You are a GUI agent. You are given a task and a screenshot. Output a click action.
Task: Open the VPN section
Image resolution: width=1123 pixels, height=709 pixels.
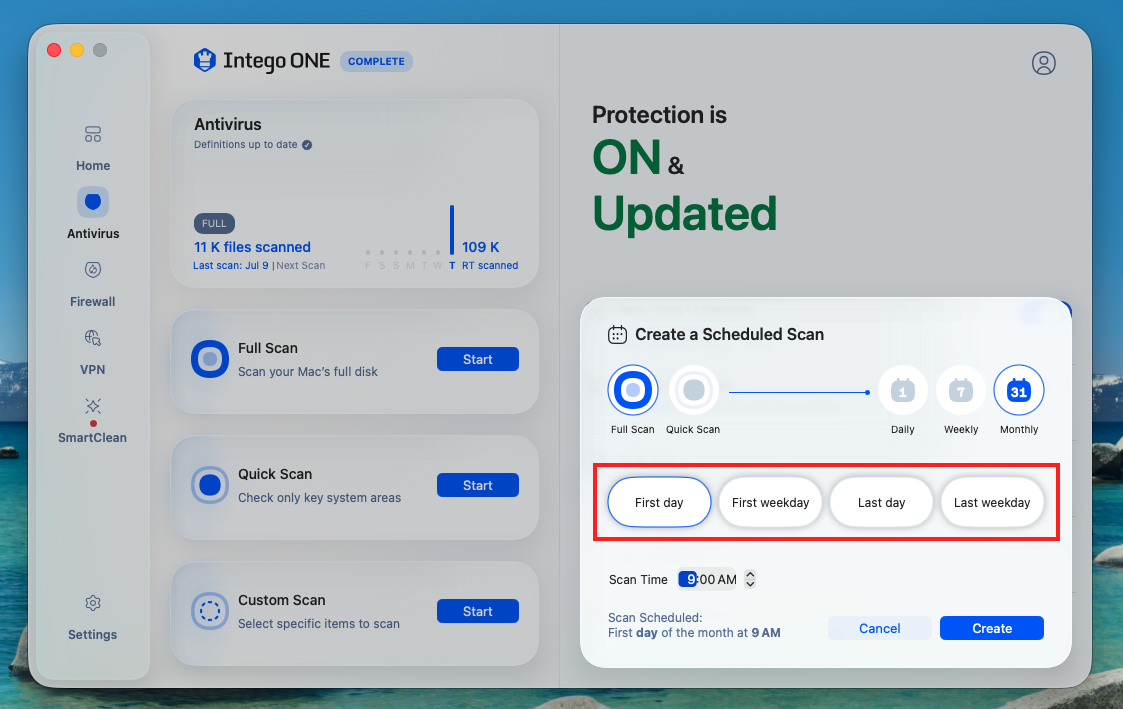point(92,352)
